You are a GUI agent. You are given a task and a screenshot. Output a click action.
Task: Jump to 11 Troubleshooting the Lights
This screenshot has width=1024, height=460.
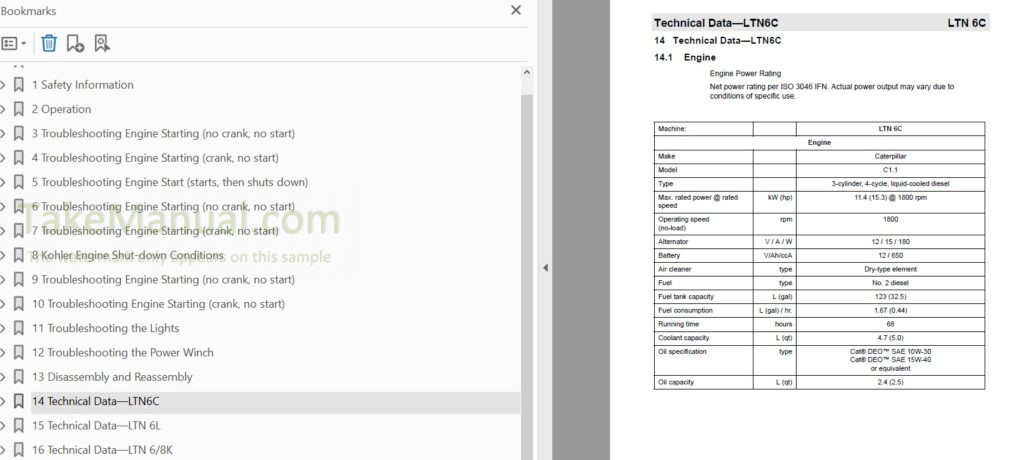[105, 328]
